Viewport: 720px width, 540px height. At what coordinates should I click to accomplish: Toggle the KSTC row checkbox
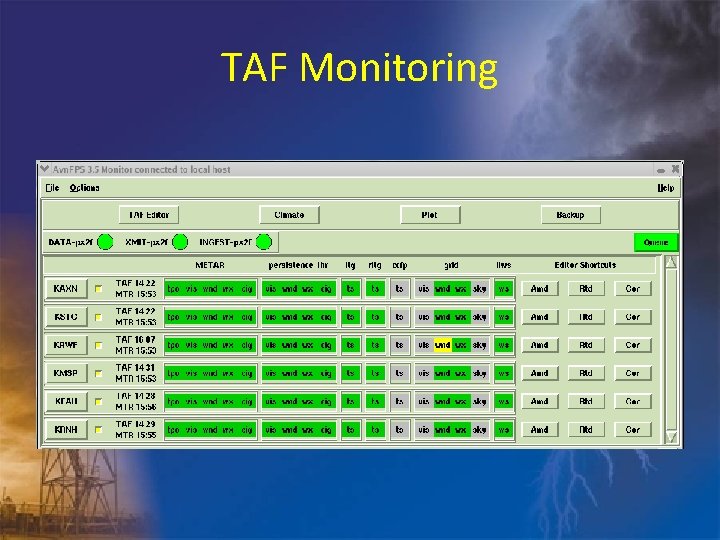pyautogui.click(x=98, y=317)
